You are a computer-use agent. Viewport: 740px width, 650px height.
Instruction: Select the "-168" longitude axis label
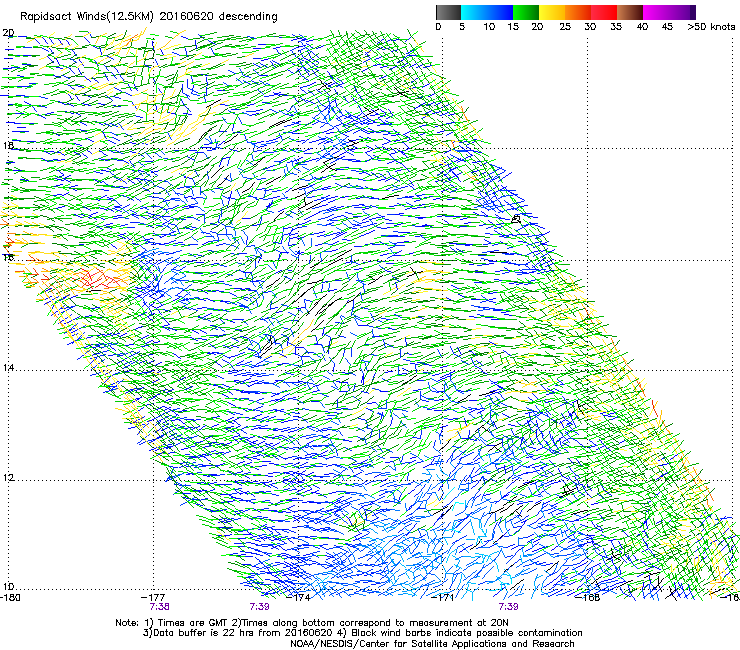click(x=588, y=597)
